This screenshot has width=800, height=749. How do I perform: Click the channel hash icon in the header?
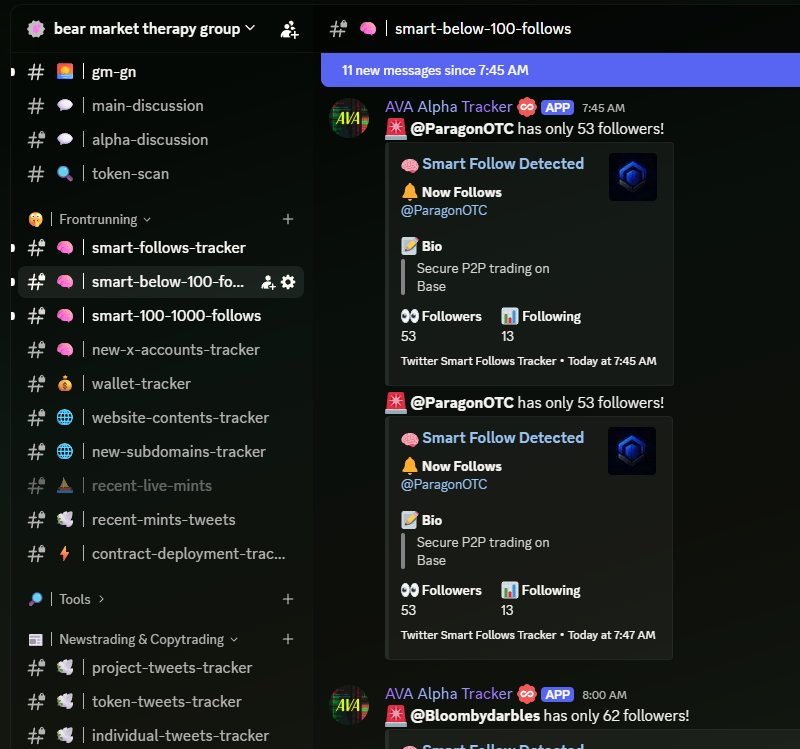(338, 29)
